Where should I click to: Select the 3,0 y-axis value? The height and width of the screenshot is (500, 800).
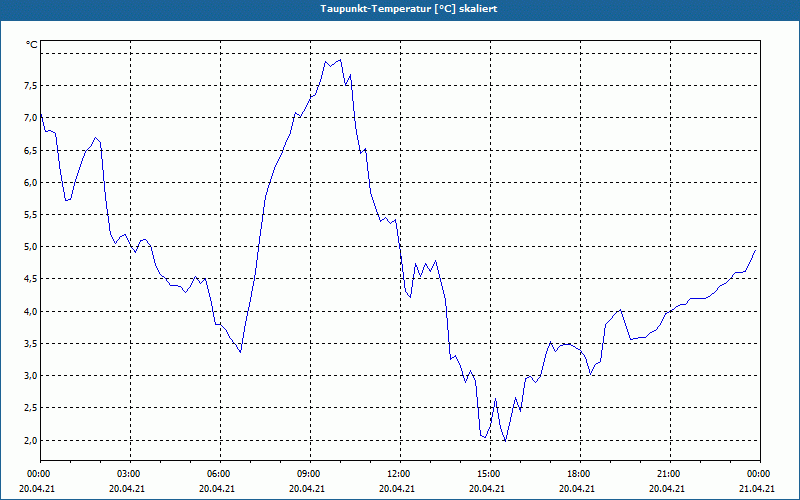30,376
